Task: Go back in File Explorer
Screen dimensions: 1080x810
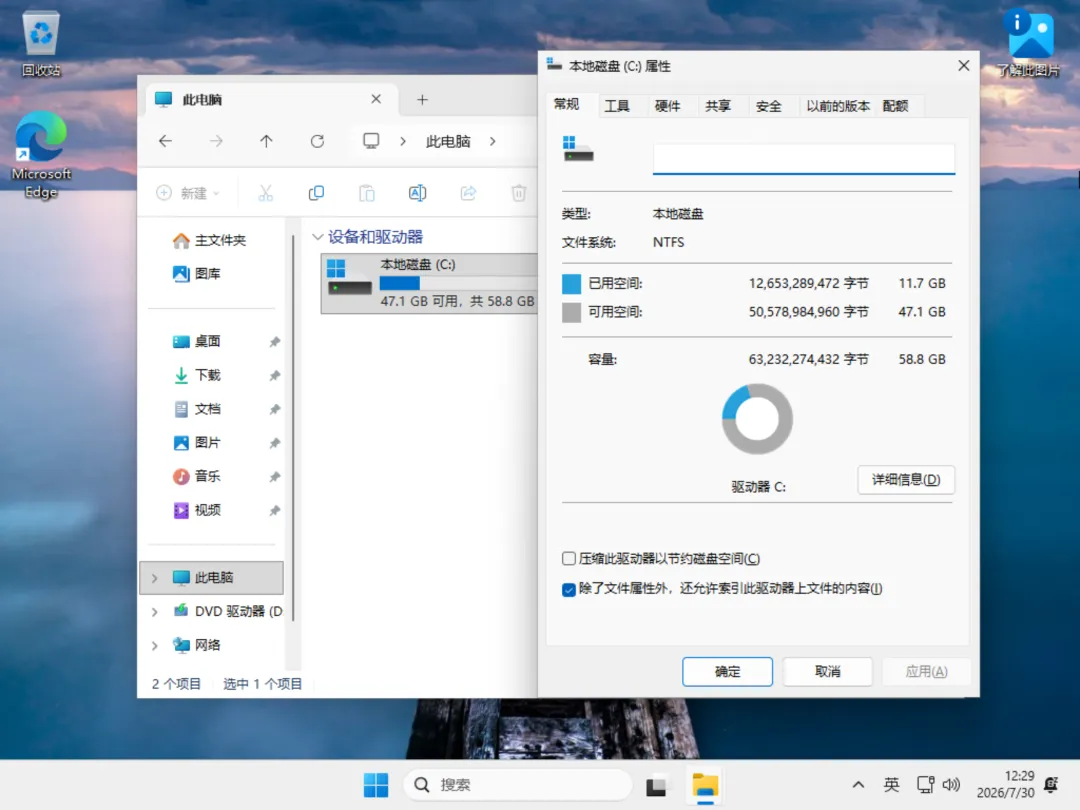Action: pos(165,141)
